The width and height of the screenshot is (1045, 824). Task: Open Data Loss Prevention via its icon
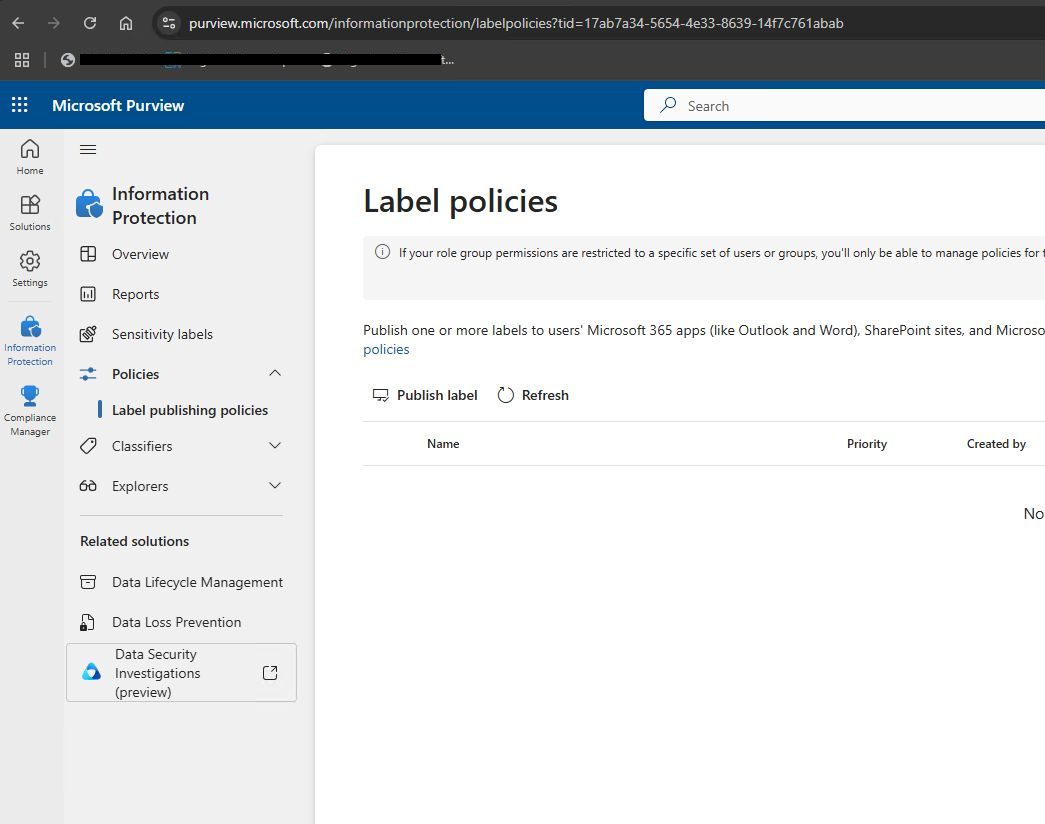pyautogui.click(x=89, y=621)
